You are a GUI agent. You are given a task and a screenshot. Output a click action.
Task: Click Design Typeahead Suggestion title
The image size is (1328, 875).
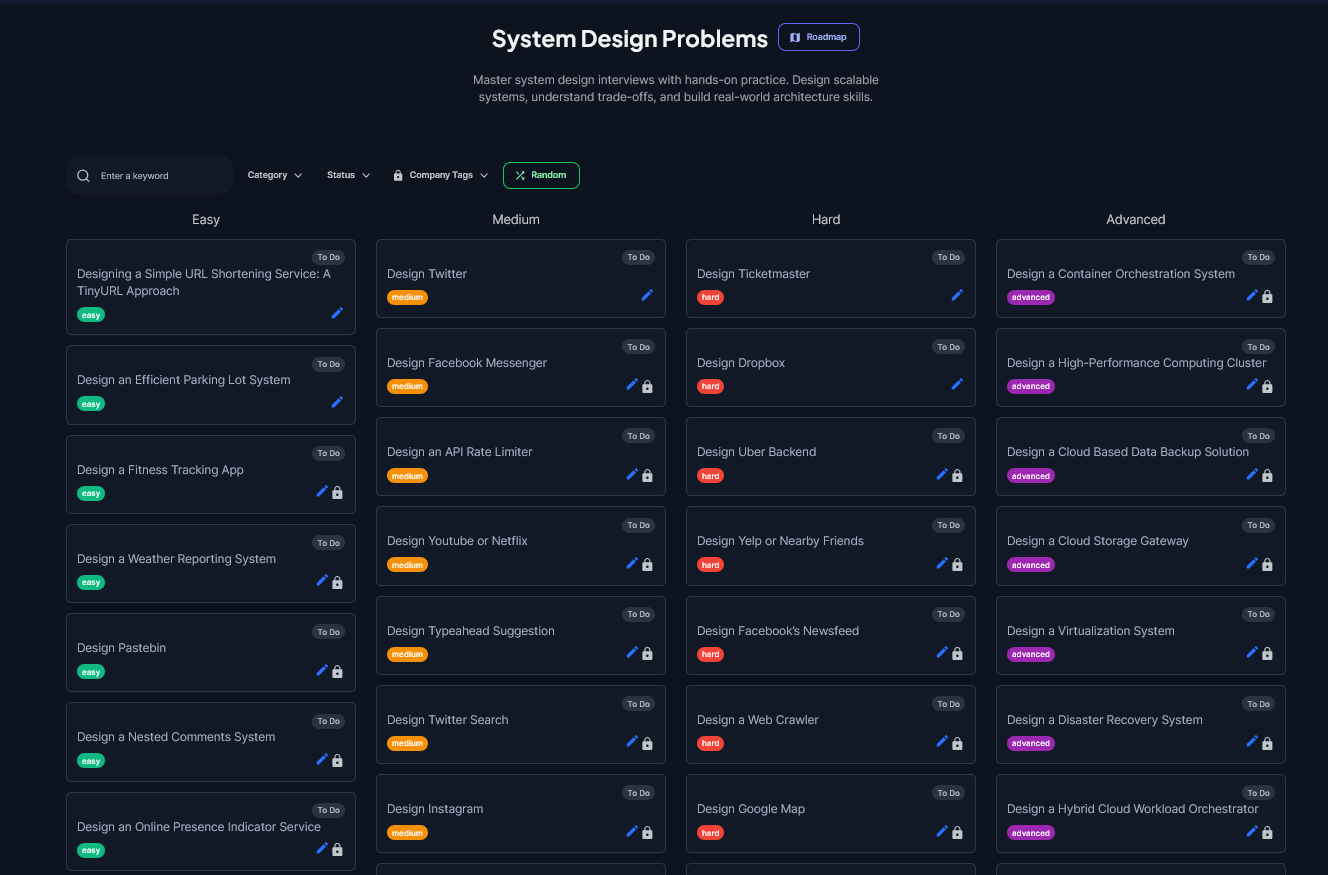coord(471,631)
